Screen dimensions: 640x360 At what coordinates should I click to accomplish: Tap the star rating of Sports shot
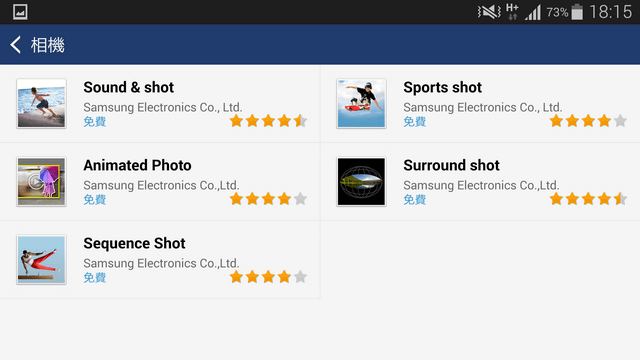(x=588, y=121)
